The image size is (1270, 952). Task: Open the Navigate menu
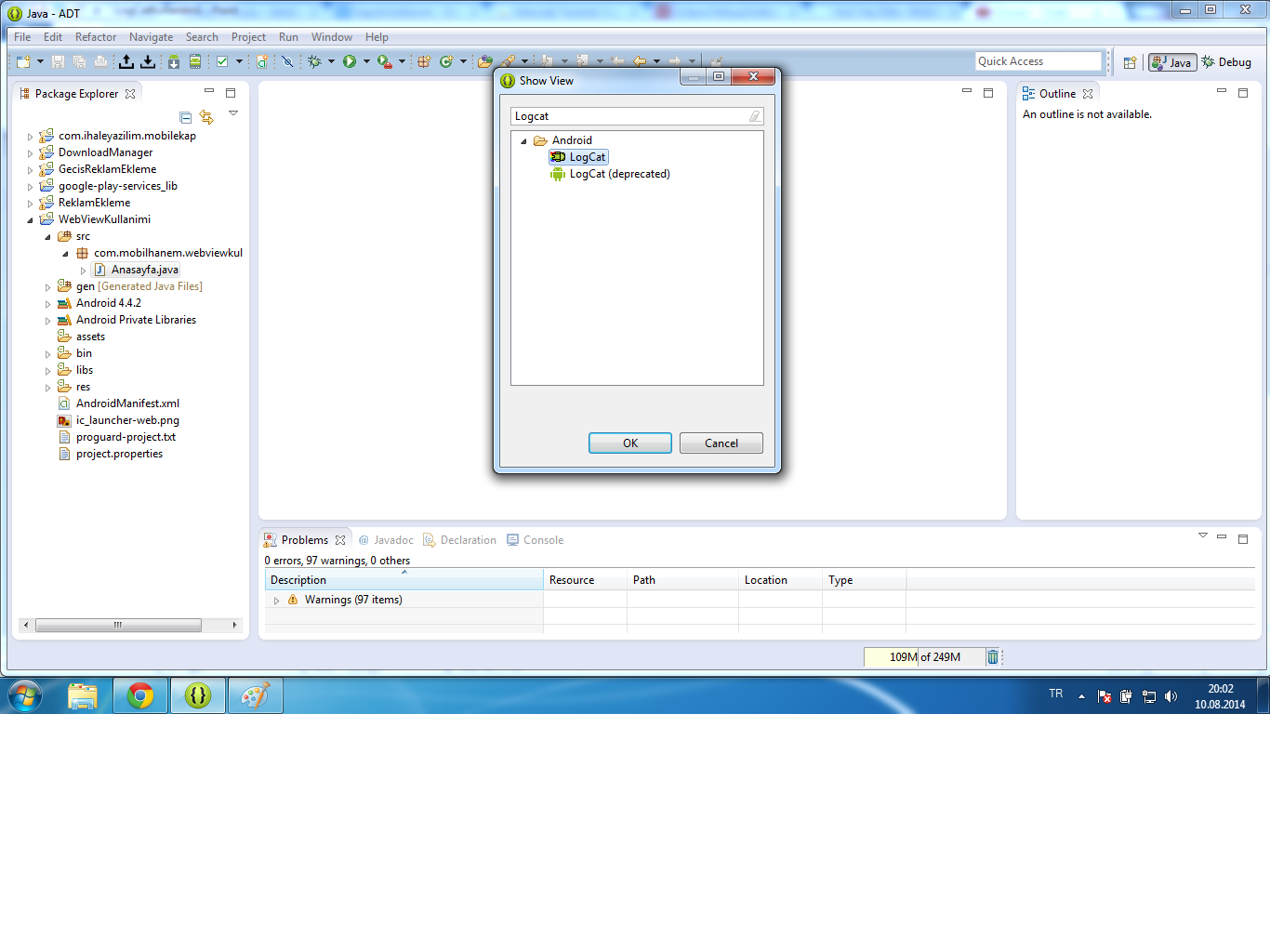click(151, 37)
